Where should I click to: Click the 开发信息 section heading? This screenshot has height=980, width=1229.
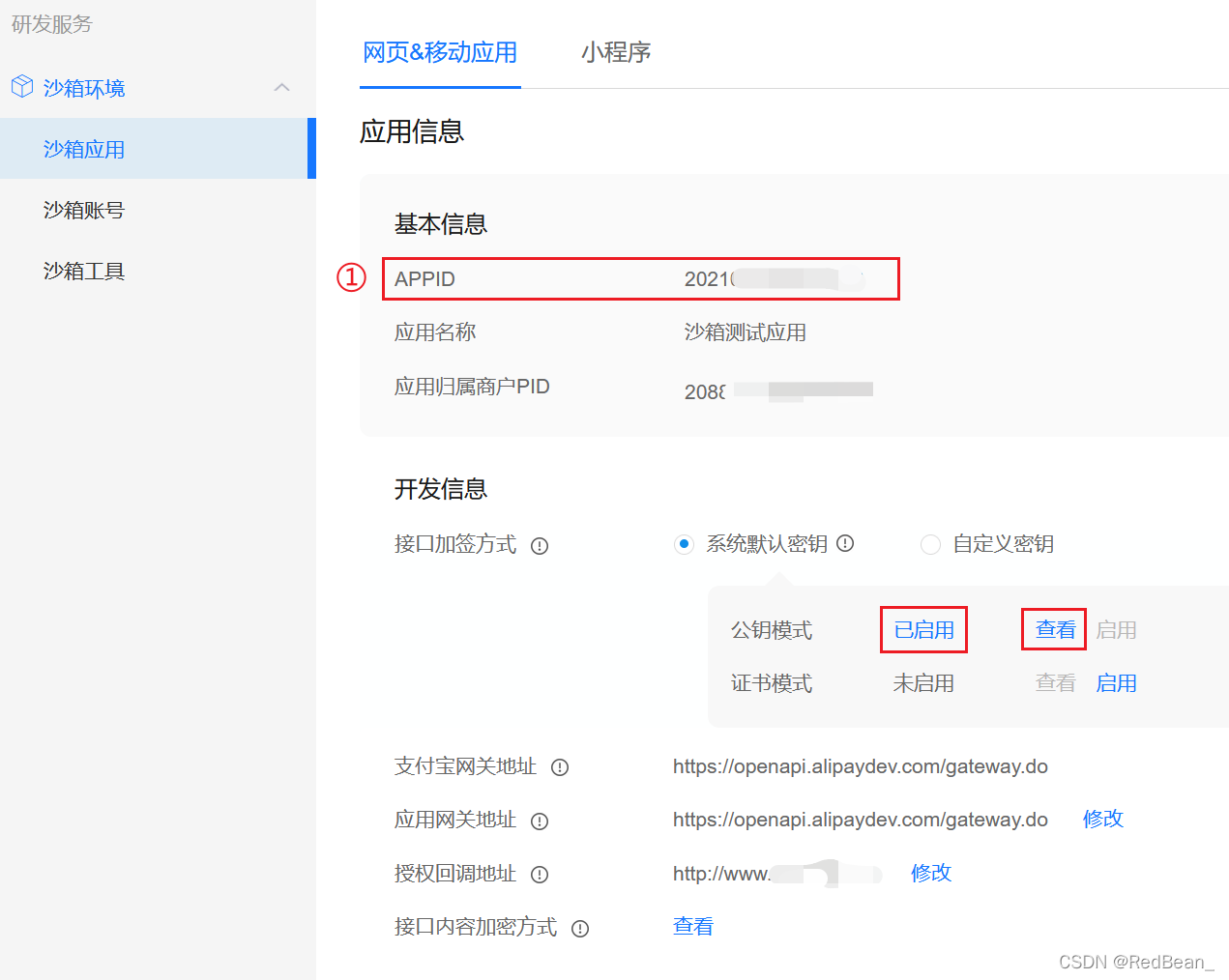click(441, 489)
